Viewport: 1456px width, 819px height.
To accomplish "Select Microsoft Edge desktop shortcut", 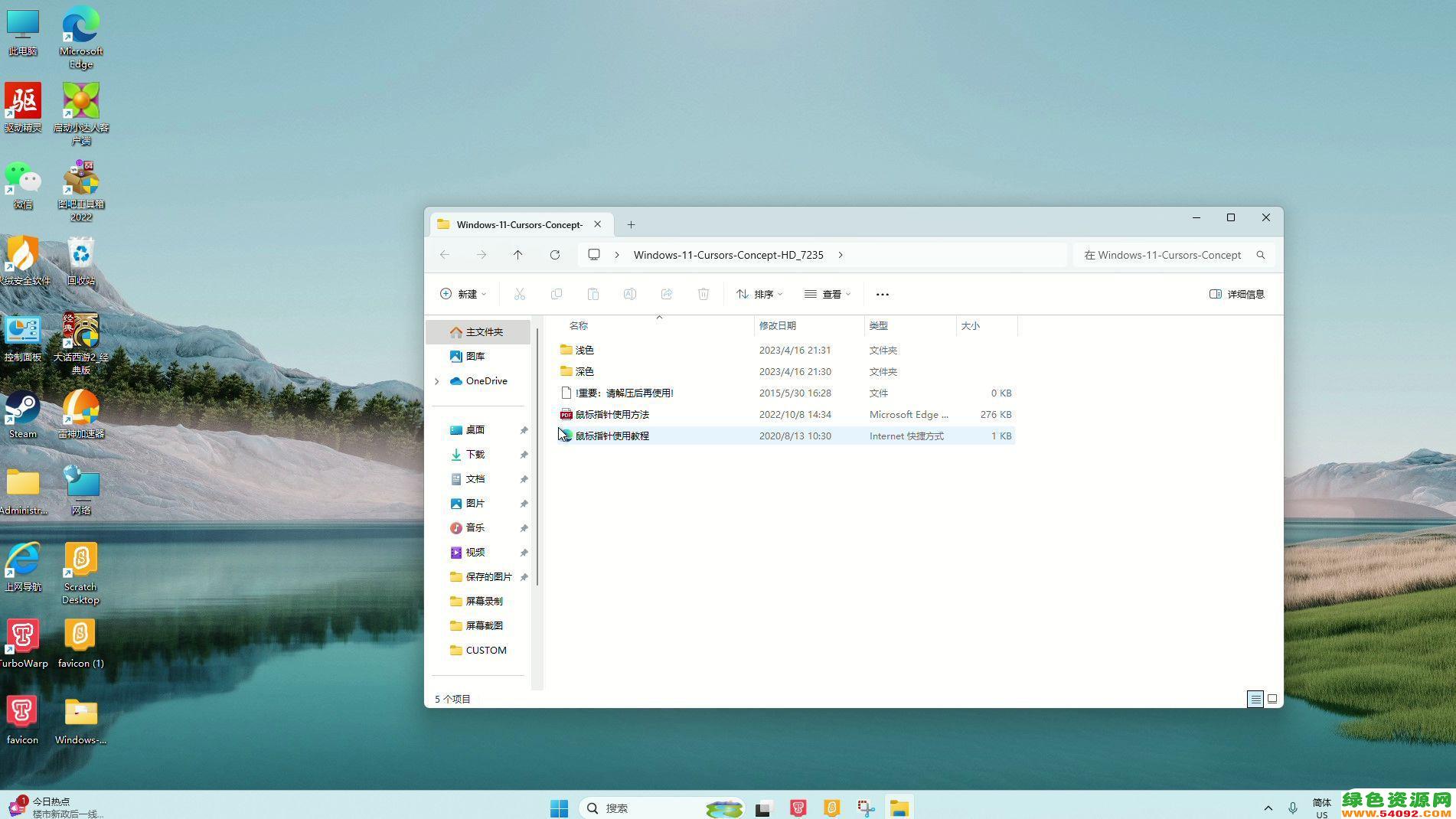I will (x=81, y=38).
